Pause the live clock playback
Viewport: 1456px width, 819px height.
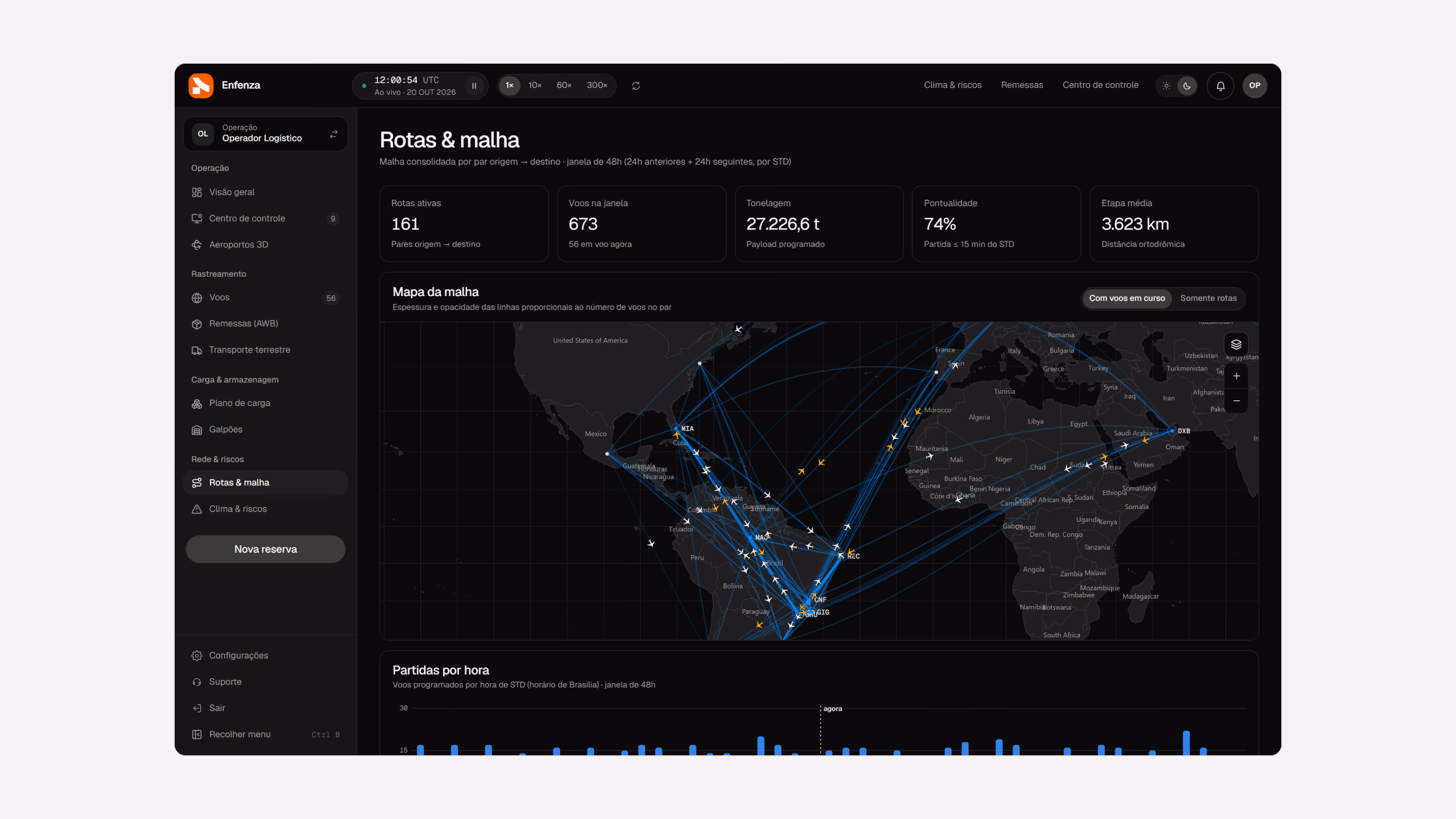474,86
